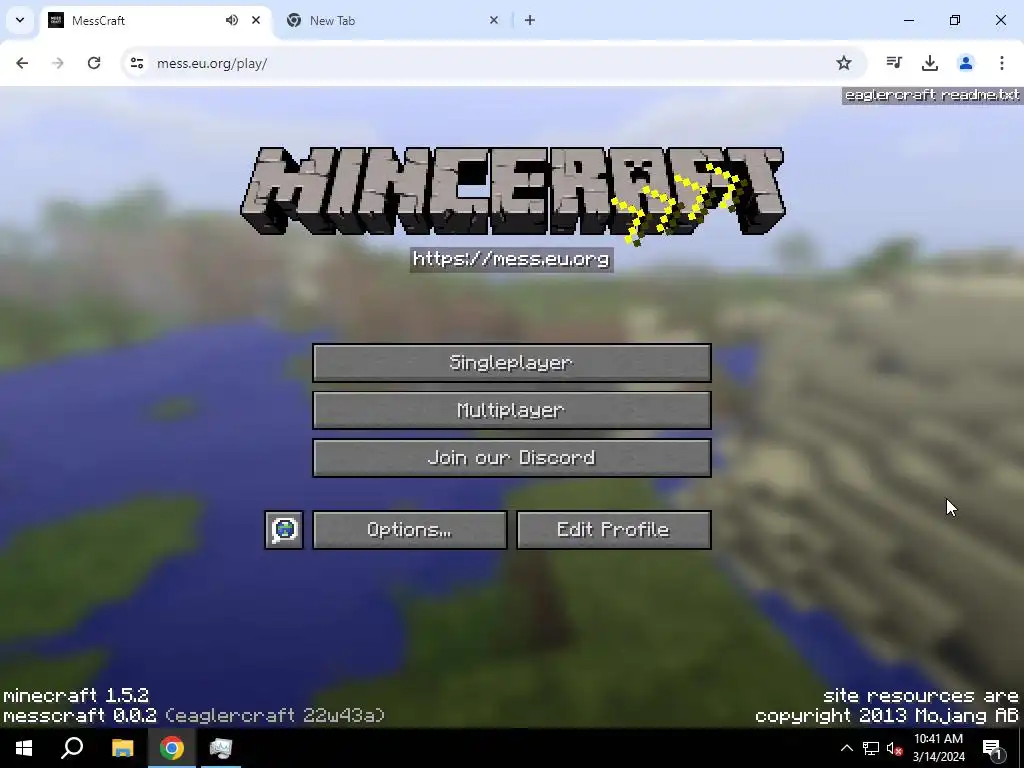The height and width of the screenshot is (768, 1024).
Task: Open the network status tray icon
Action: 871,748
